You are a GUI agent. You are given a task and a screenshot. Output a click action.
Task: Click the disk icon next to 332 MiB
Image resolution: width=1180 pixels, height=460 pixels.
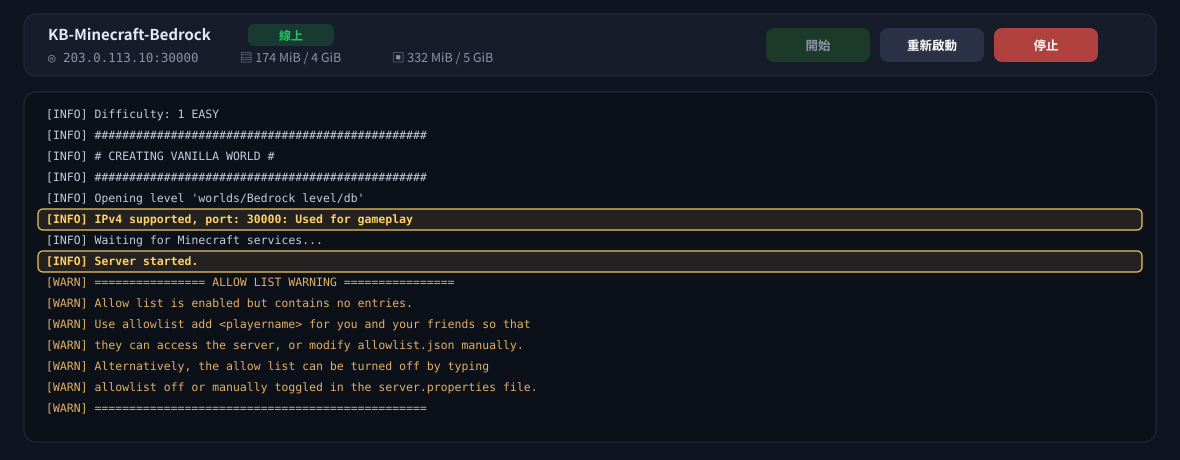pyautogui.click(x=398, y=57)
